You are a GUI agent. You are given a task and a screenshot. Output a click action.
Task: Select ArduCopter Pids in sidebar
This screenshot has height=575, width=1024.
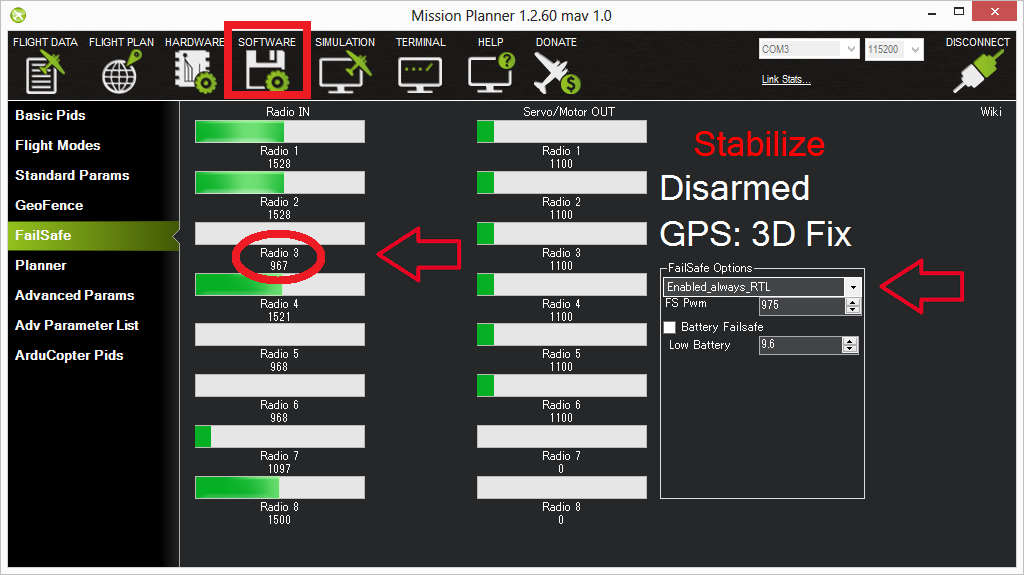point(69,355)
